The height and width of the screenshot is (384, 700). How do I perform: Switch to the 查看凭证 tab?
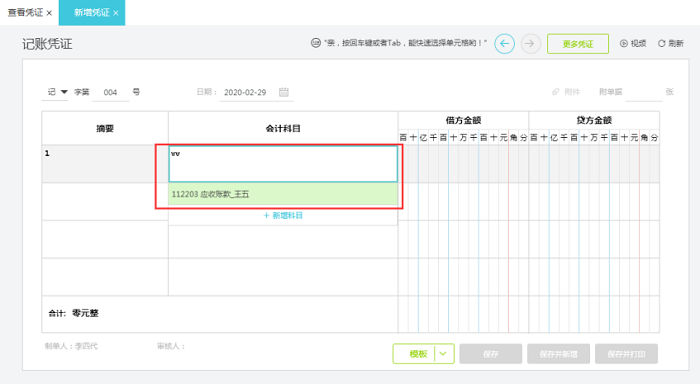(25, 13)
